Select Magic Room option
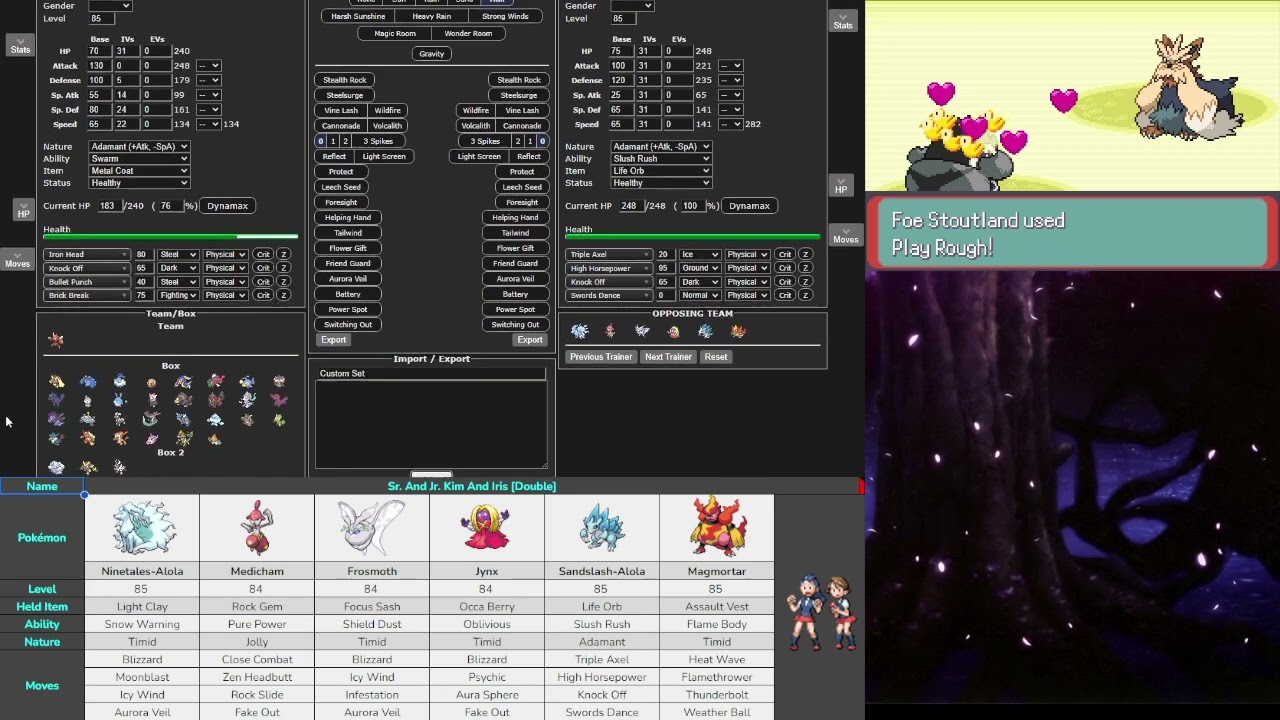1280x720 pixels. (x=395, y=34)
